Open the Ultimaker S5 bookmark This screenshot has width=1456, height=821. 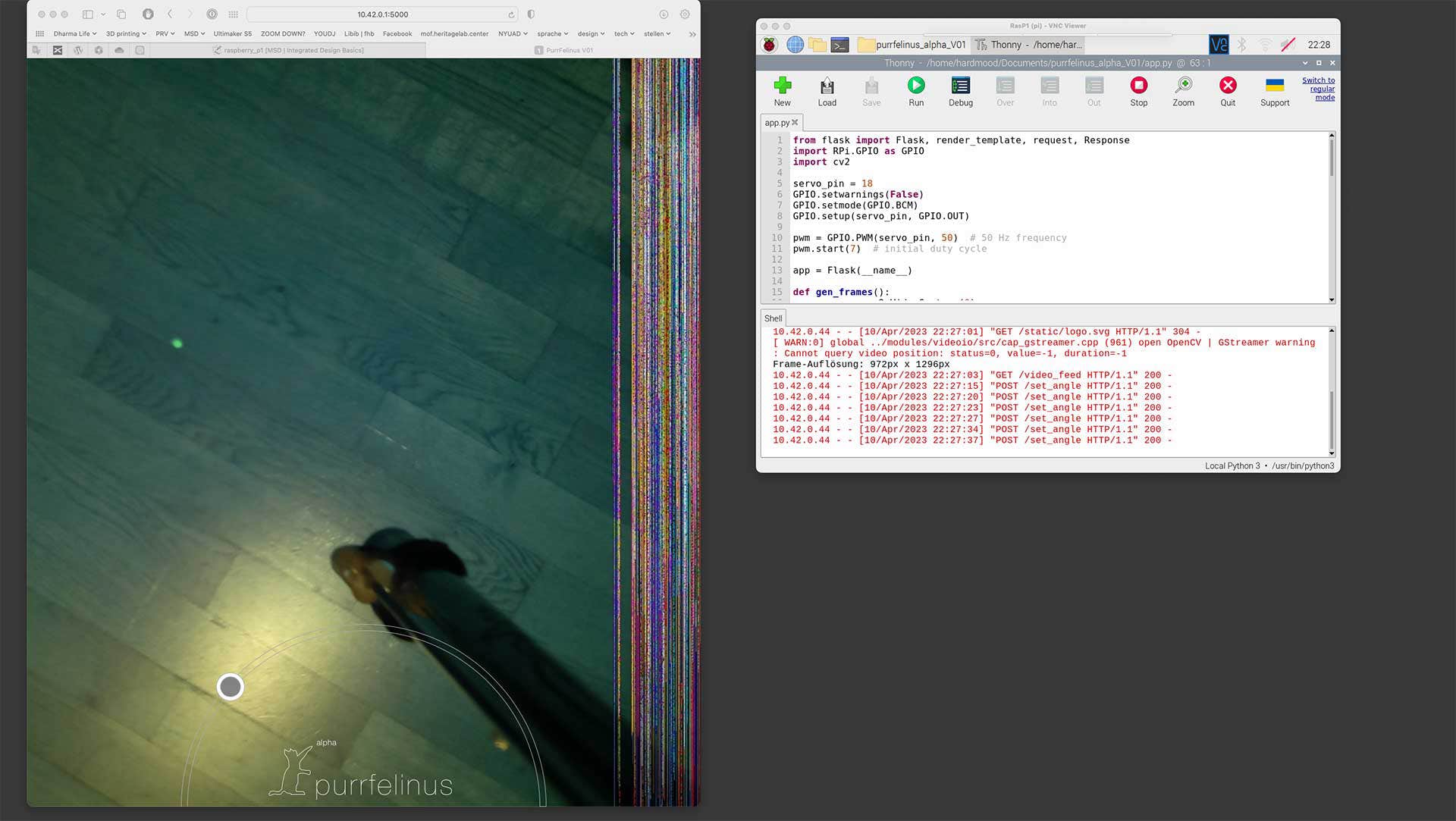[232, 34]
